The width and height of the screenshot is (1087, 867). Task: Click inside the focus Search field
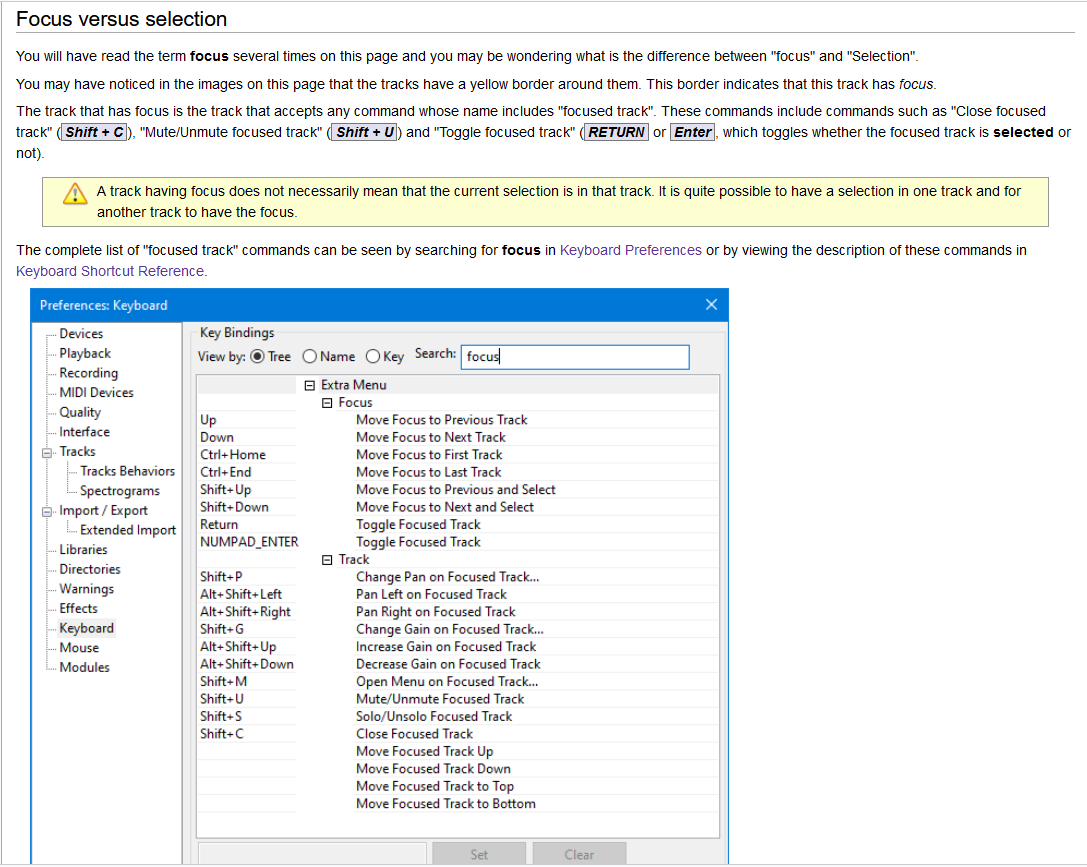(x=575, y=357)
